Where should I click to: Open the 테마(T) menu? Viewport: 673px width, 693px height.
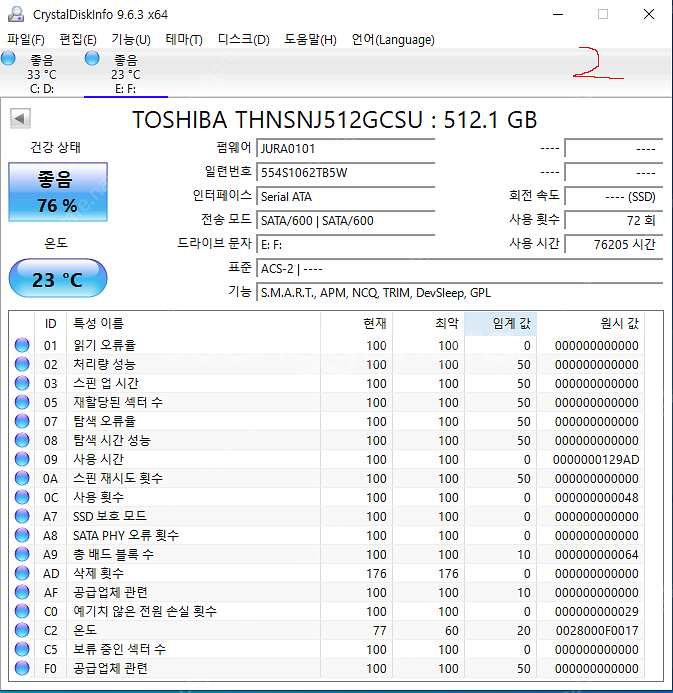pos(184,40)
